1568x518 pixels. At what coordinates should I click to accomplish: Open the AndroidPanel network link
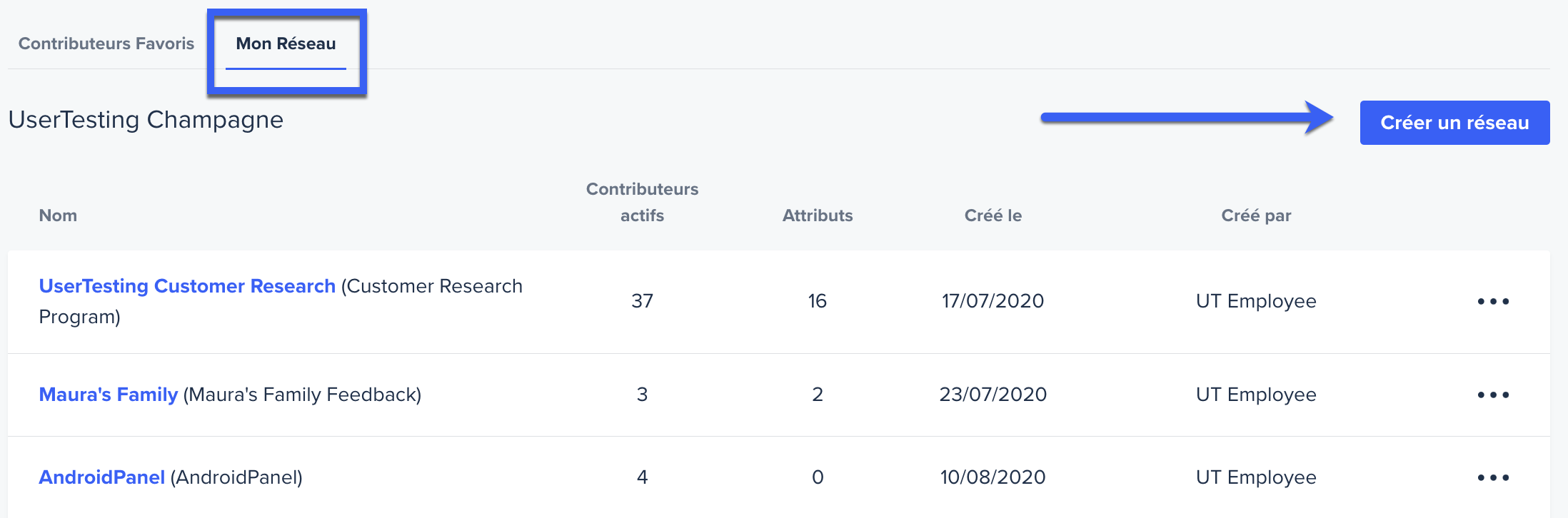click(102, 477)
